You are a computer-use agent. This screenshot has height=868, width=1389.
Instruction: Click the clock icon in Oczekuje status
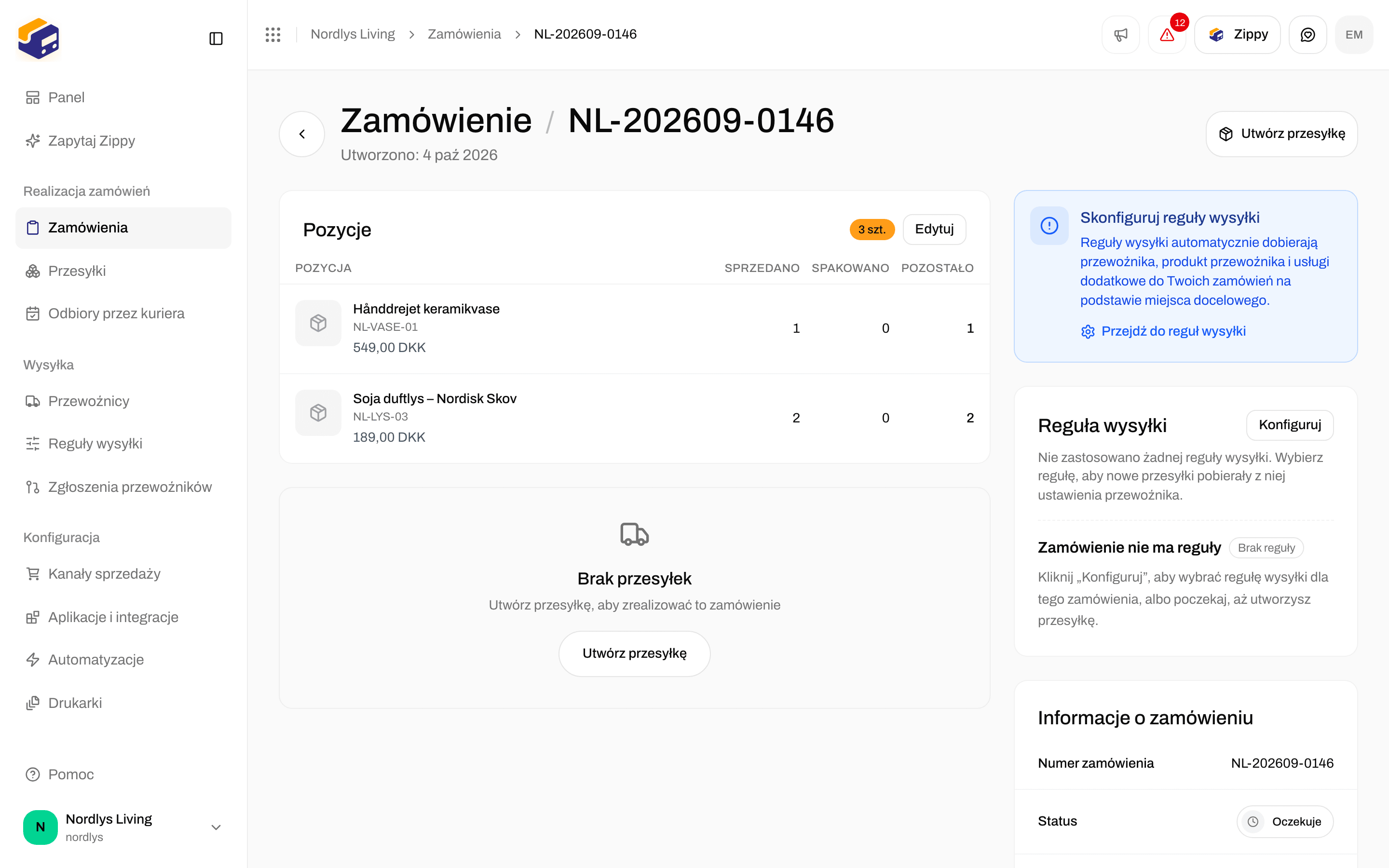pyautogui.click(x=1253, y=822)
